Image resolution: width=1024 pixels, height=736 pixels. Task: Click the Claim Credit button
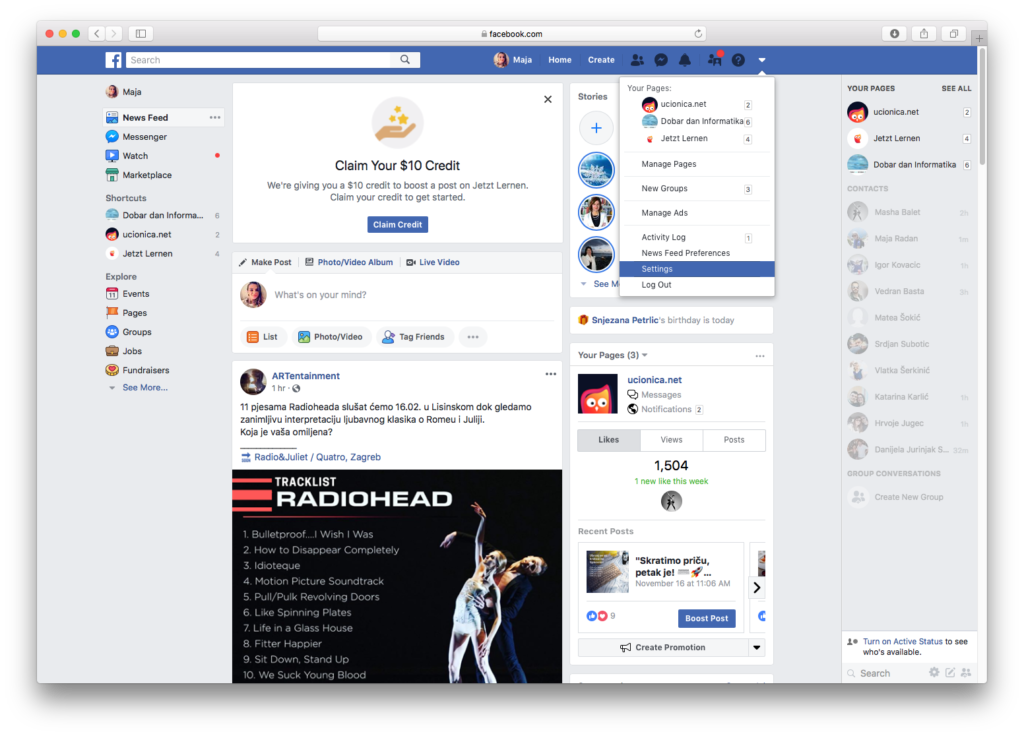pyautogui.click(x=397, y=225)
